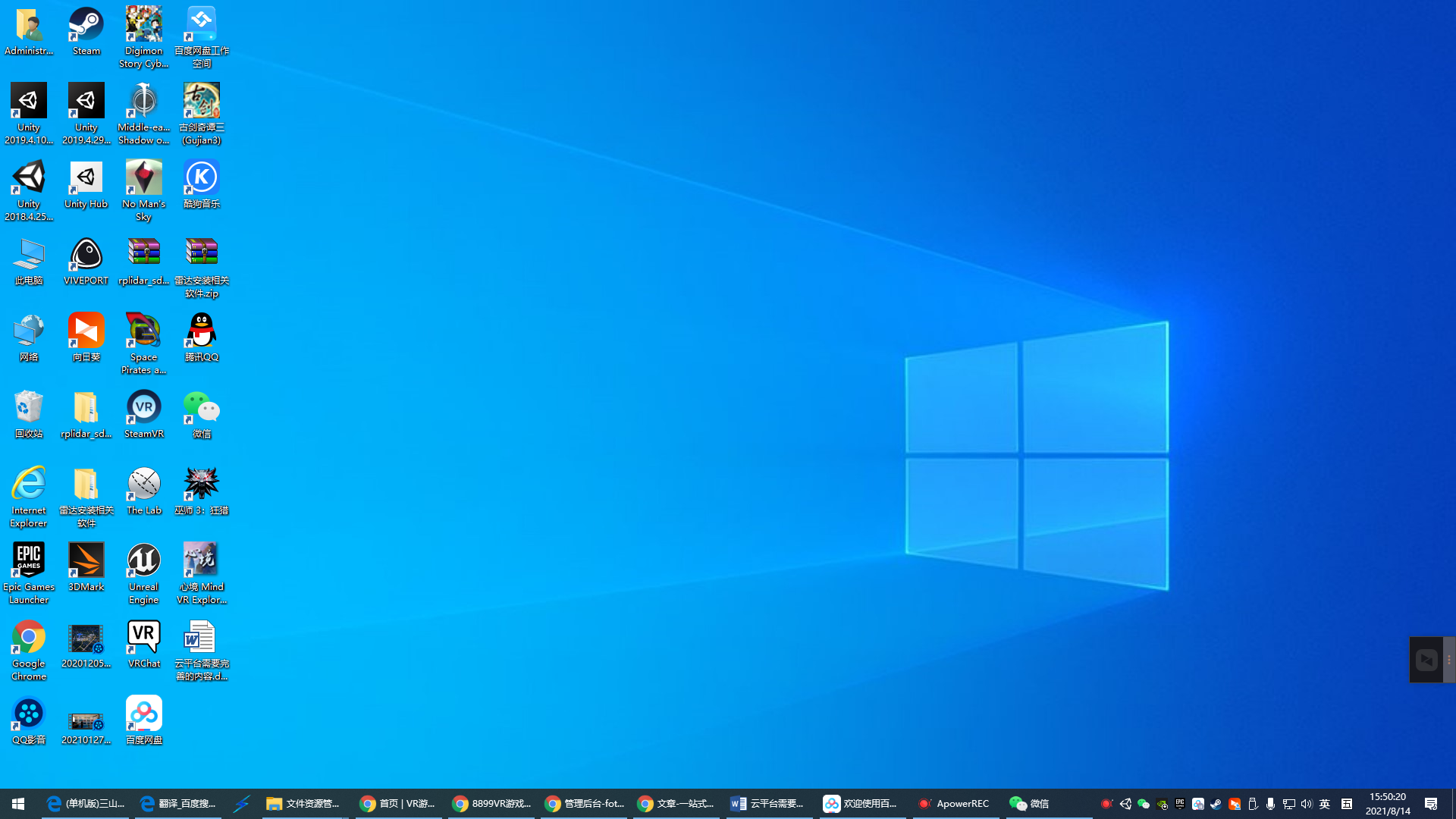The image size is (1456, 819).
Task: Open the Windows Start menu
Action: pyautogui.click(x=18, y=803)
